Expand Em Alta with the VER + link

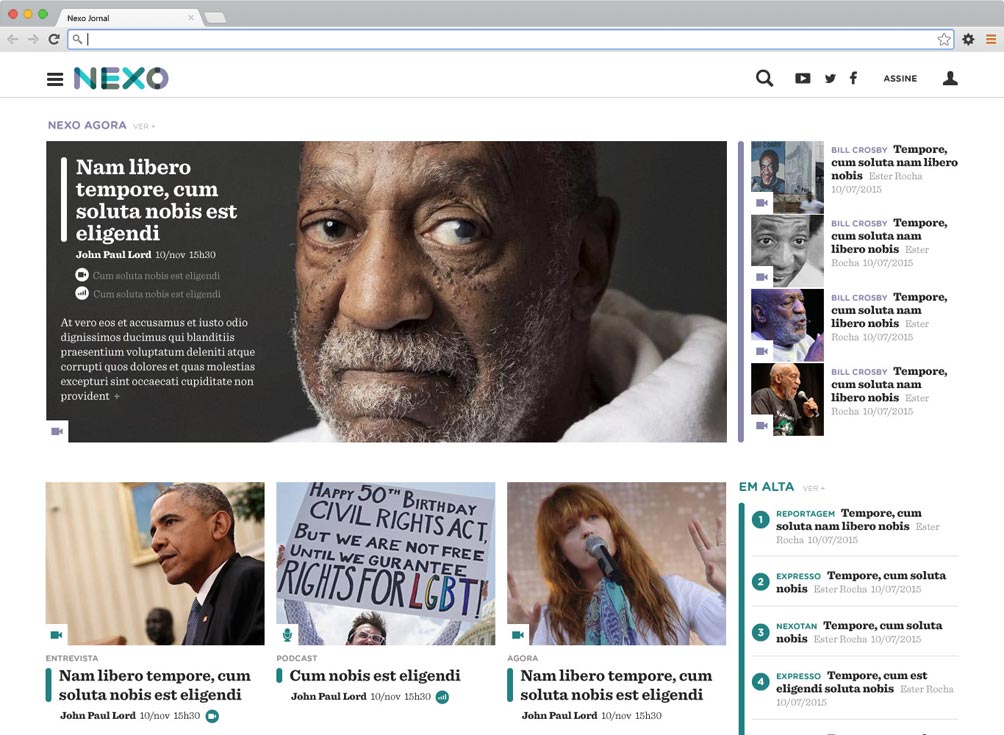point(813,489)
